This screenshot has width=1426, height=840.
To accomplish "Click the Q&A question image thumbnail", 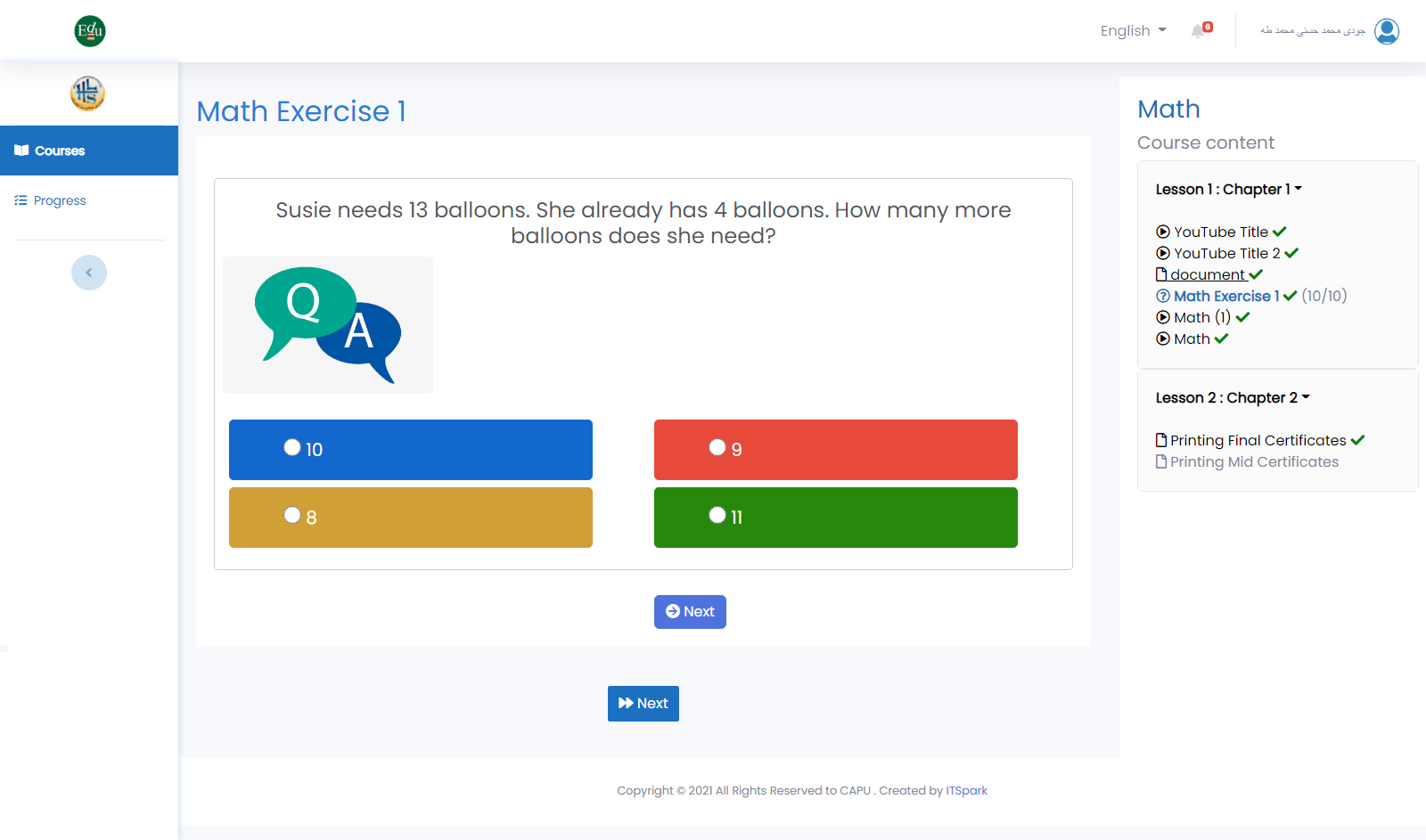I will [x=328, y=325].
